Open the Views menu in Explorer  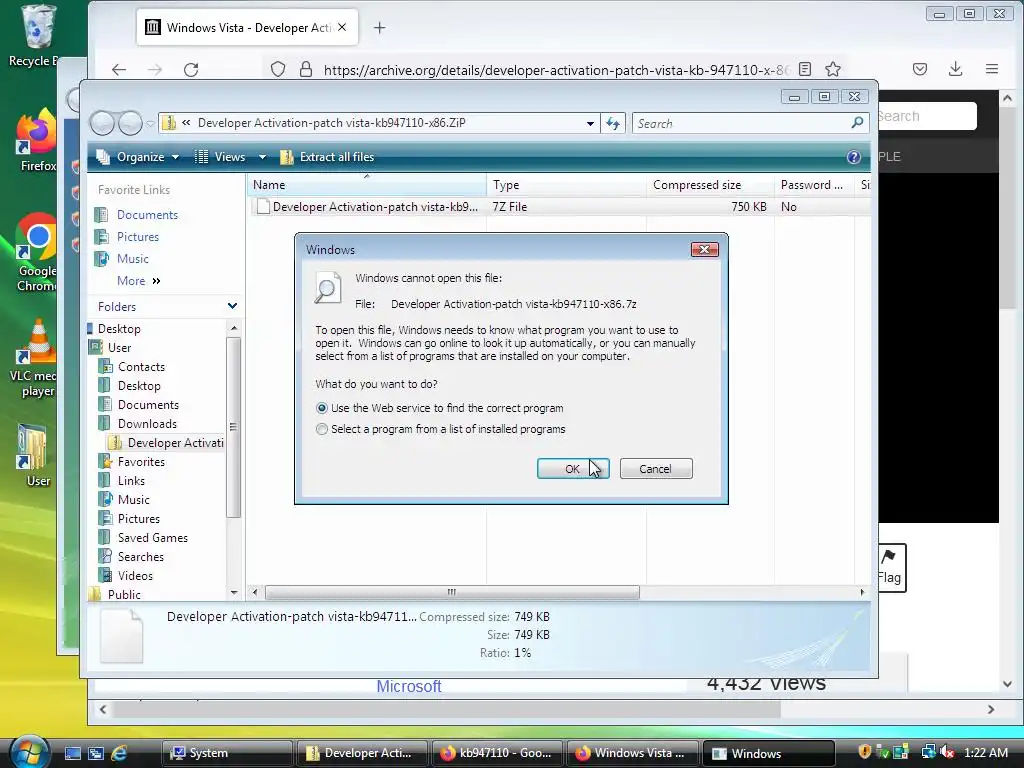222,157
